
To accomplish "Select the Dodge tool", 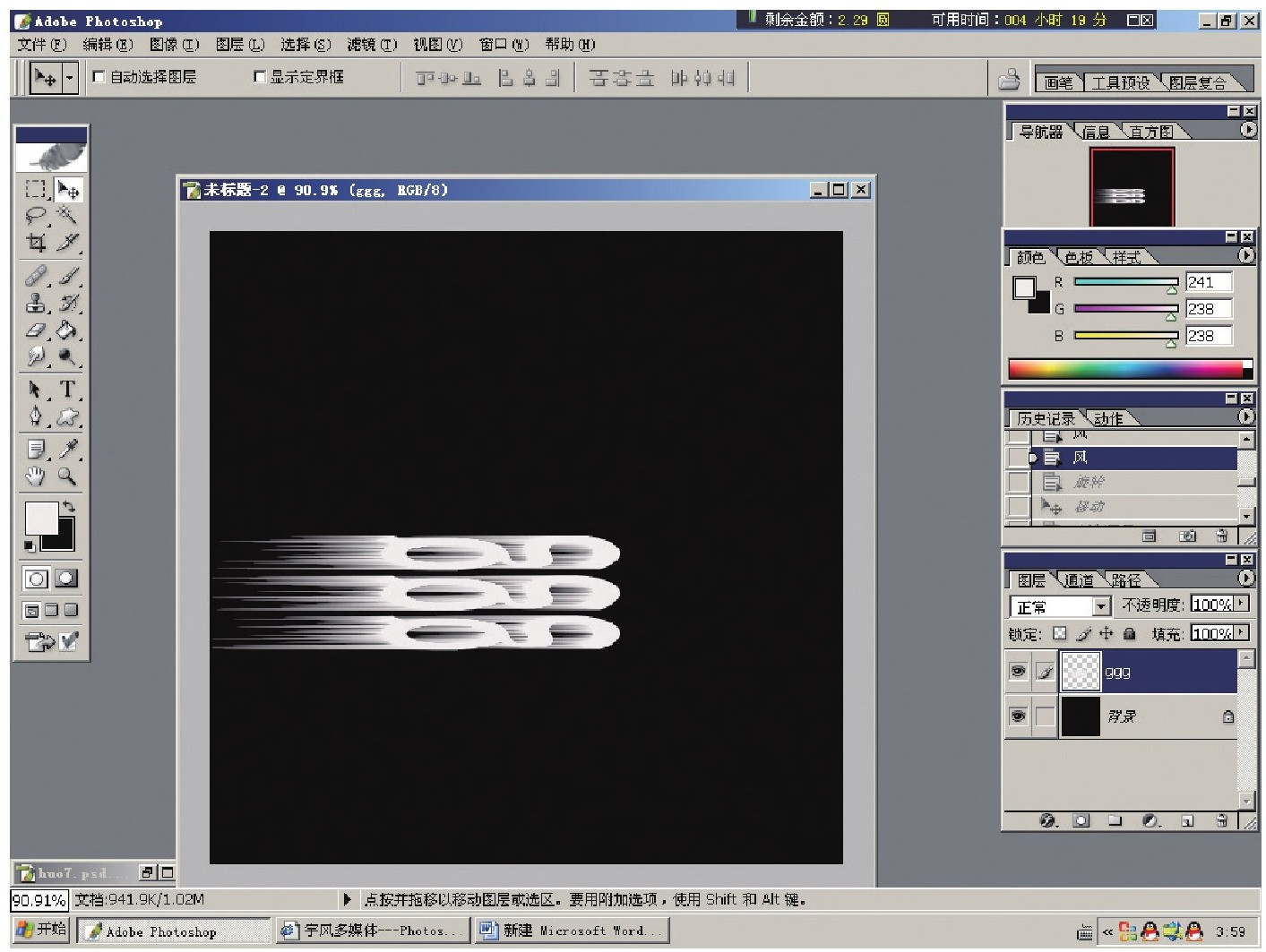I will coord(67,356).
